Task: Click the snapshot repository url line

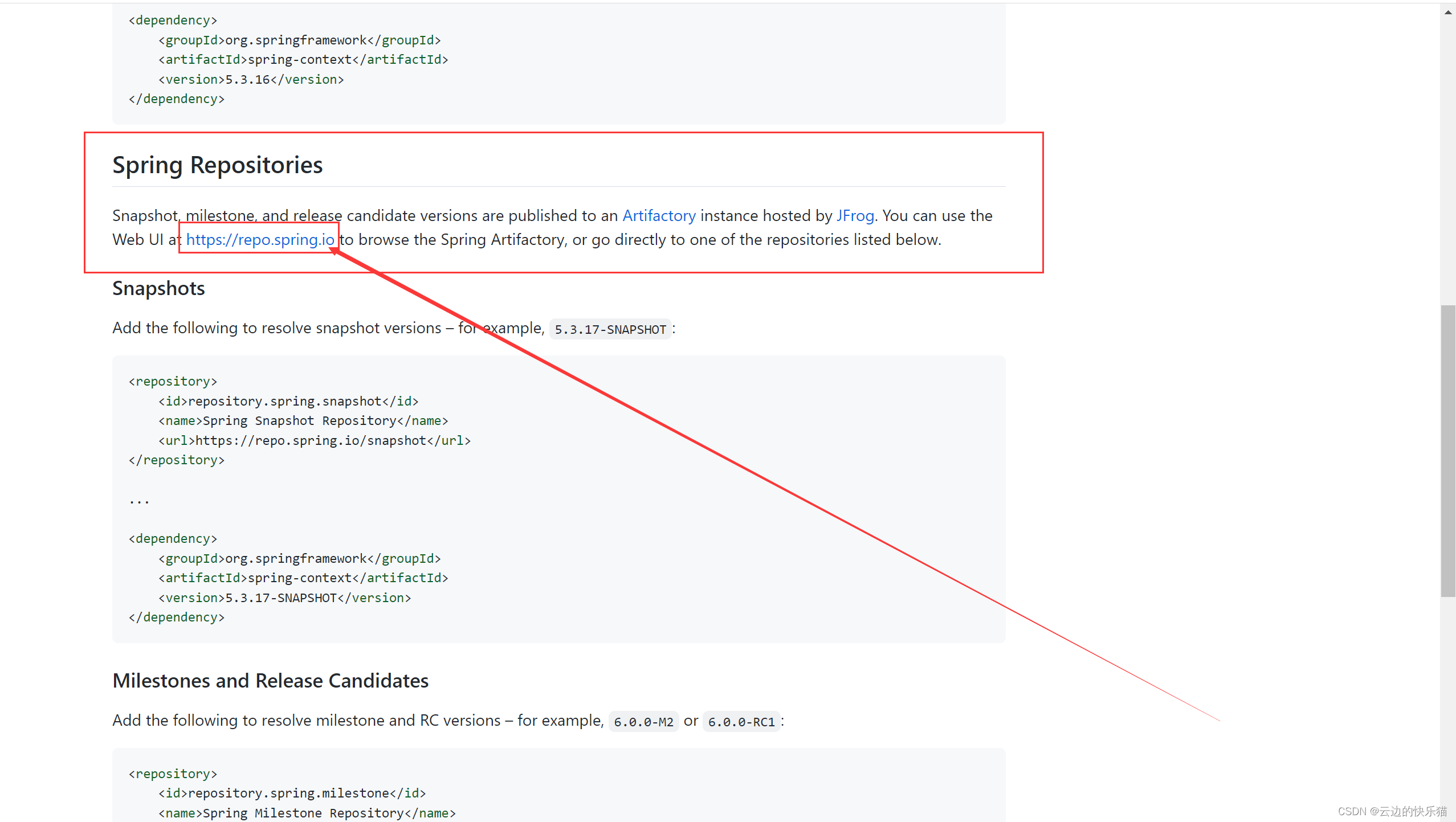Action: click(x=315, y=440)
